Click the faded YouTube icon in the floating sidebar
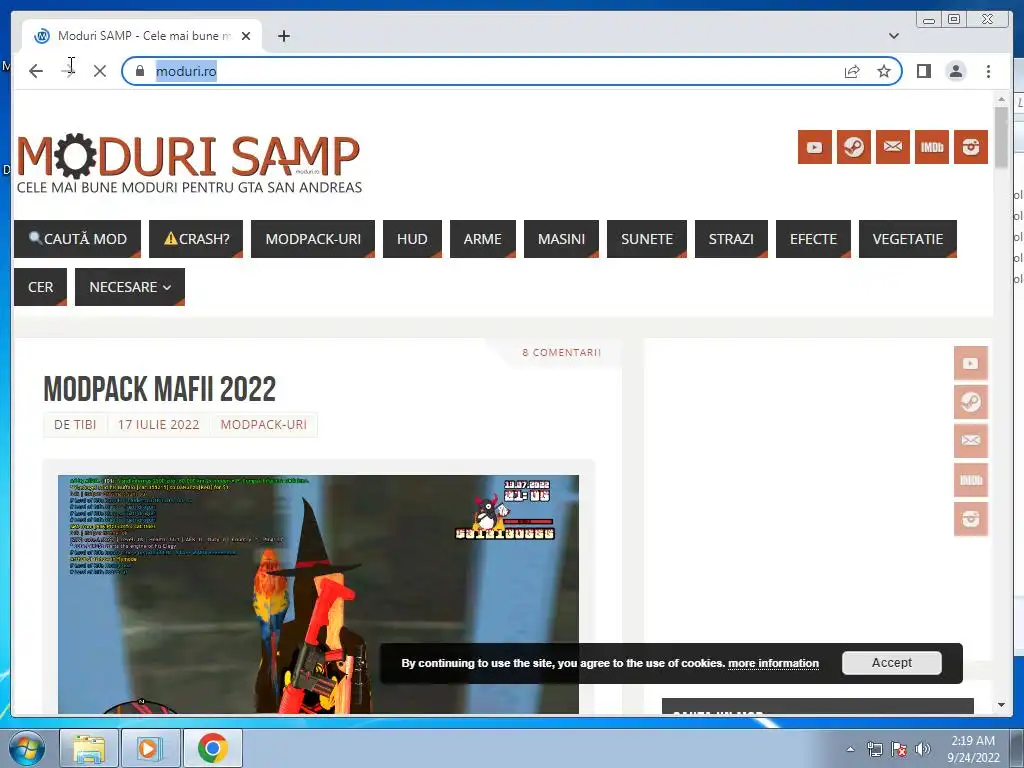The image size is (1024, 768). (970, 363)
